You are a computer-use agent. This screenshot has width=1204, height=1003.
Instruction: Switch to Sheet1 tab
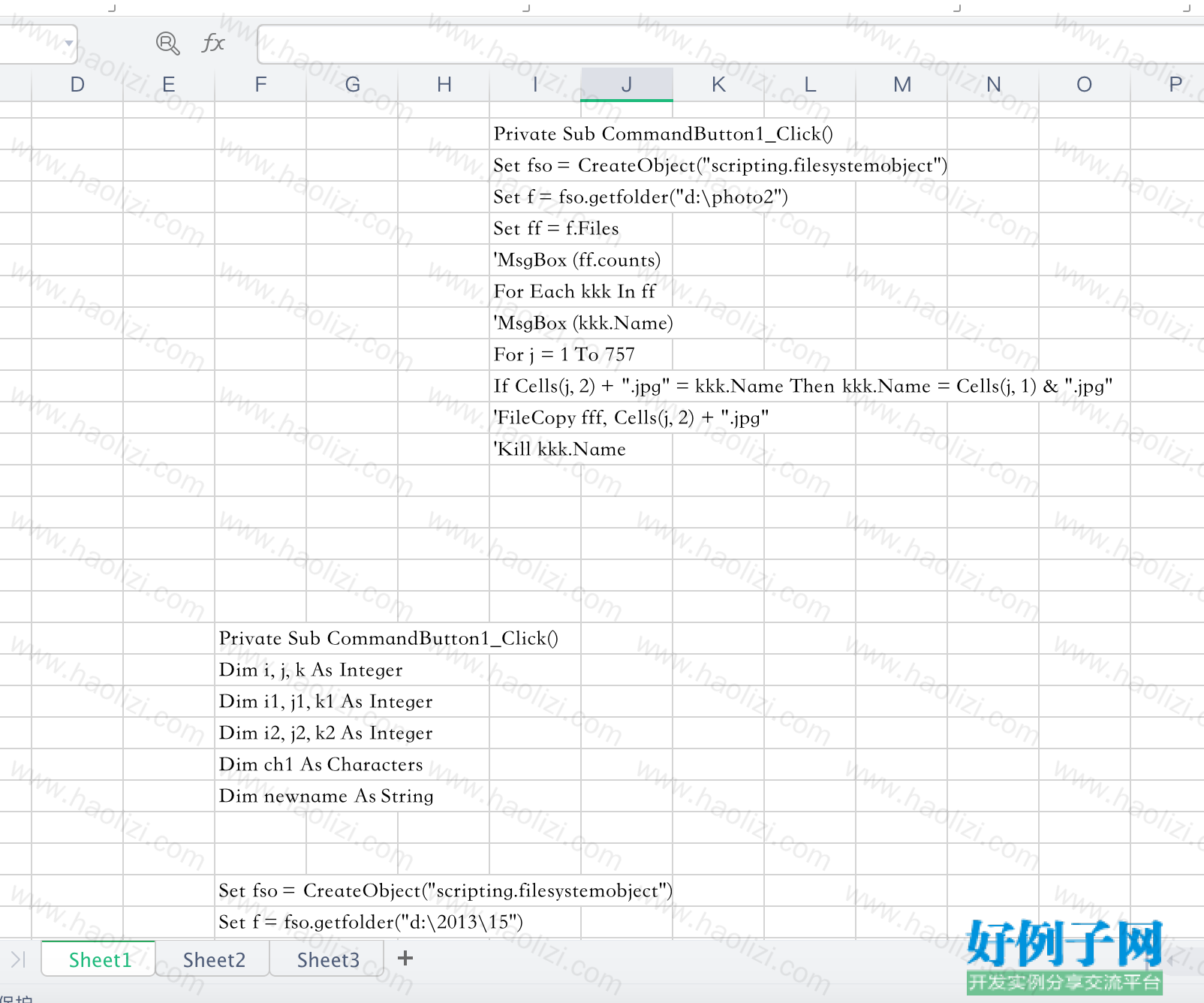tap(100, 959)
